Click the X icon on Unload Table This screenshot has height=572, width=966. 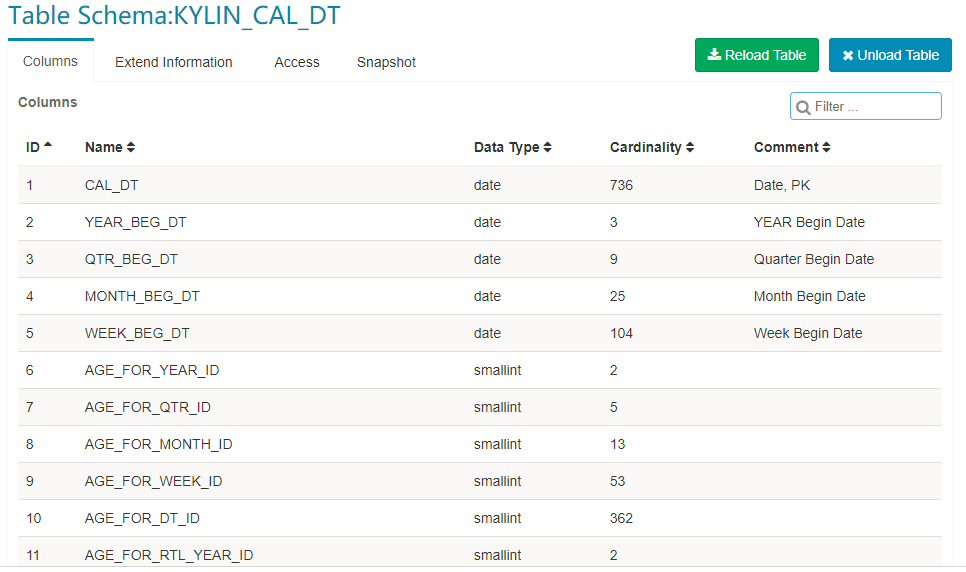coord(848,55)
